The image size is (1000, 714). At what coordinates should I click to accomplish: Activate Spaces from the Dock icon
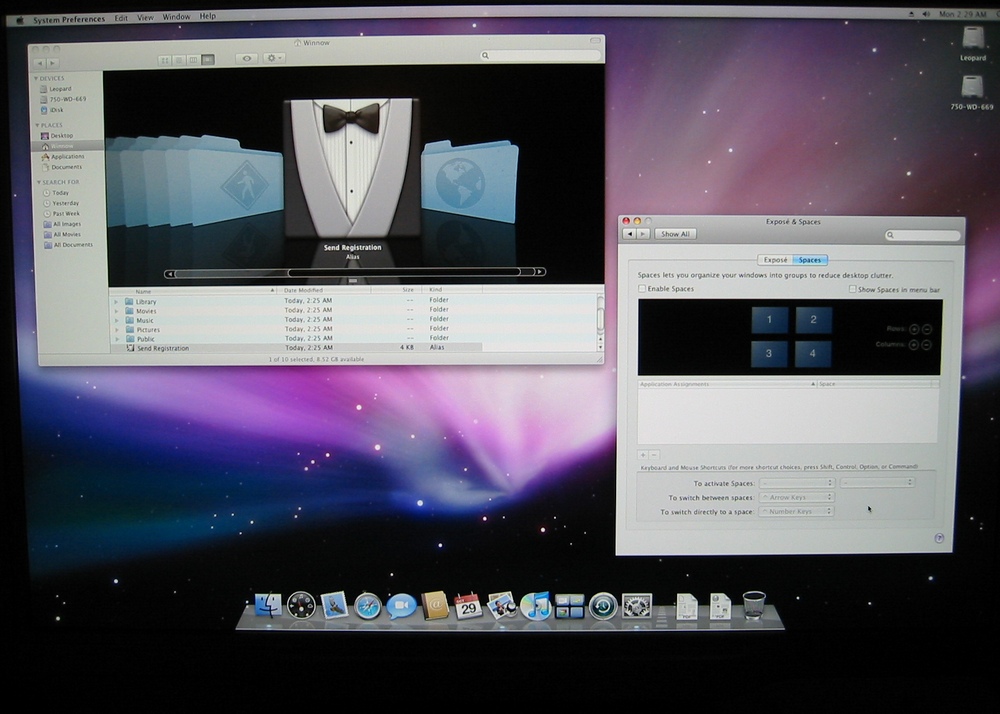pyautogui.click(x=570, y=606)
